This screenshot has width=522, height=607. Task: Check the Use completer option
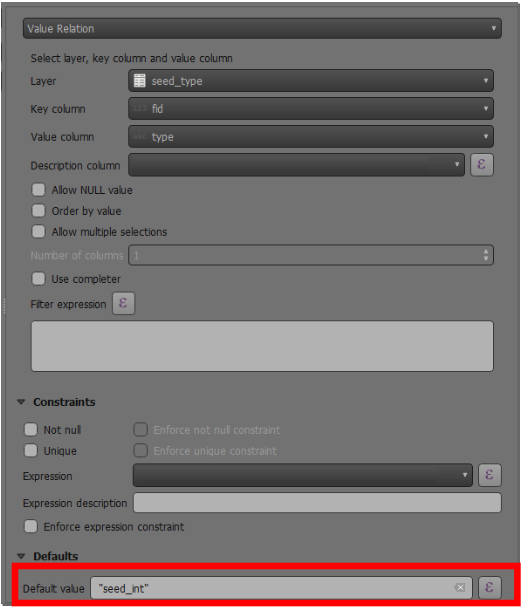38,279
